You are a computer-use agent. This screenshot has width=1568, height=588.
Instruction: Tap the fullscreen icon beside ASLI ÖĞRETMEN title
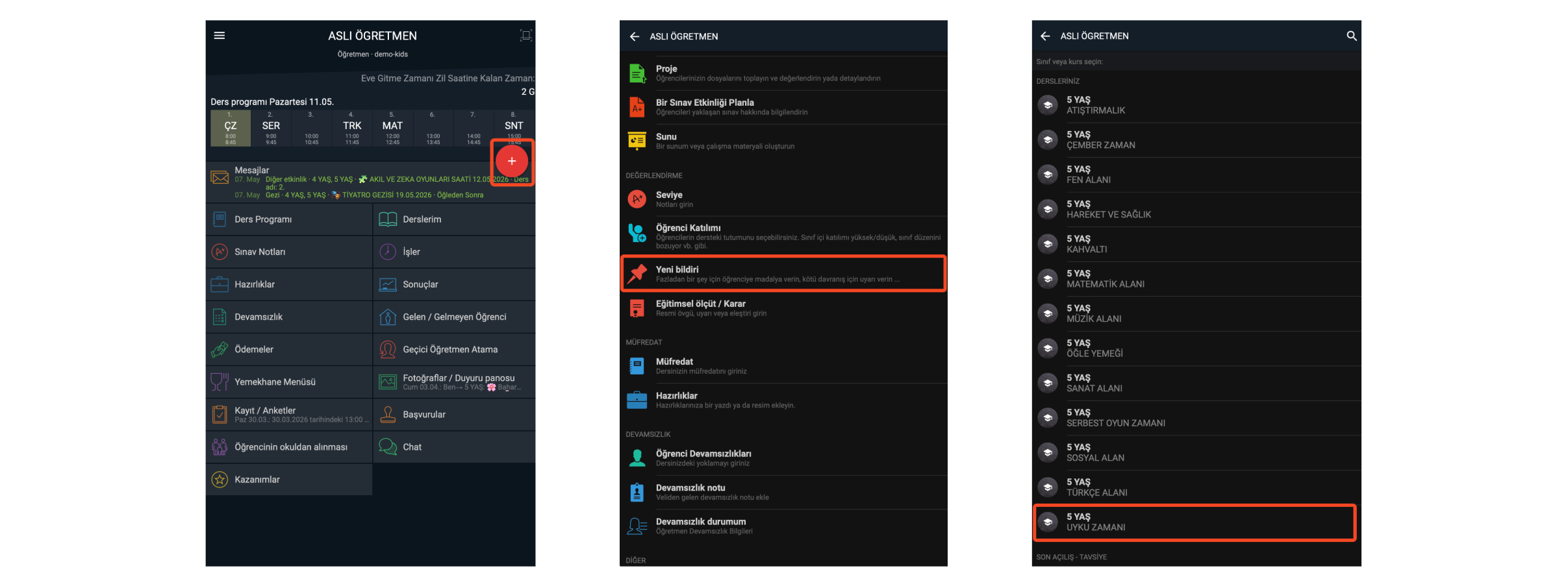pos(525,36)
